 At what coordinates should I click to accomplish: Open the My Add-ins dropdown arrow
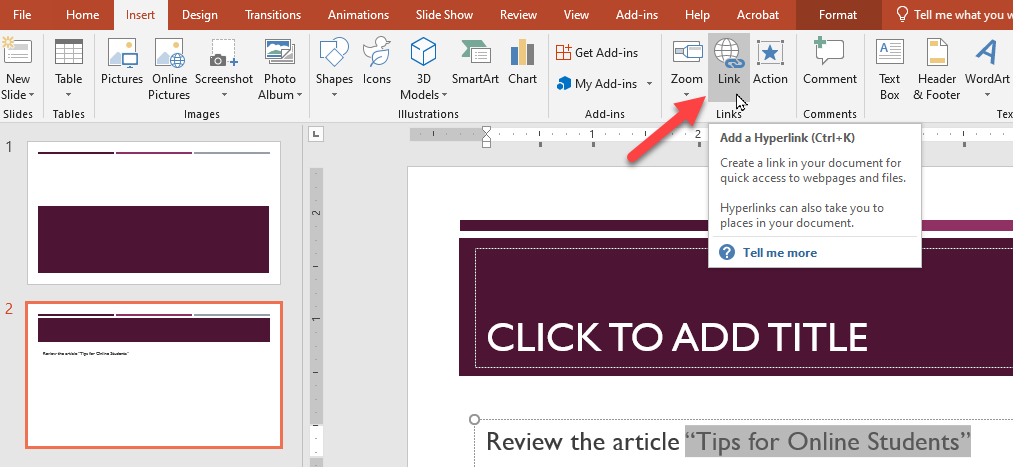(x=649, y=84)
